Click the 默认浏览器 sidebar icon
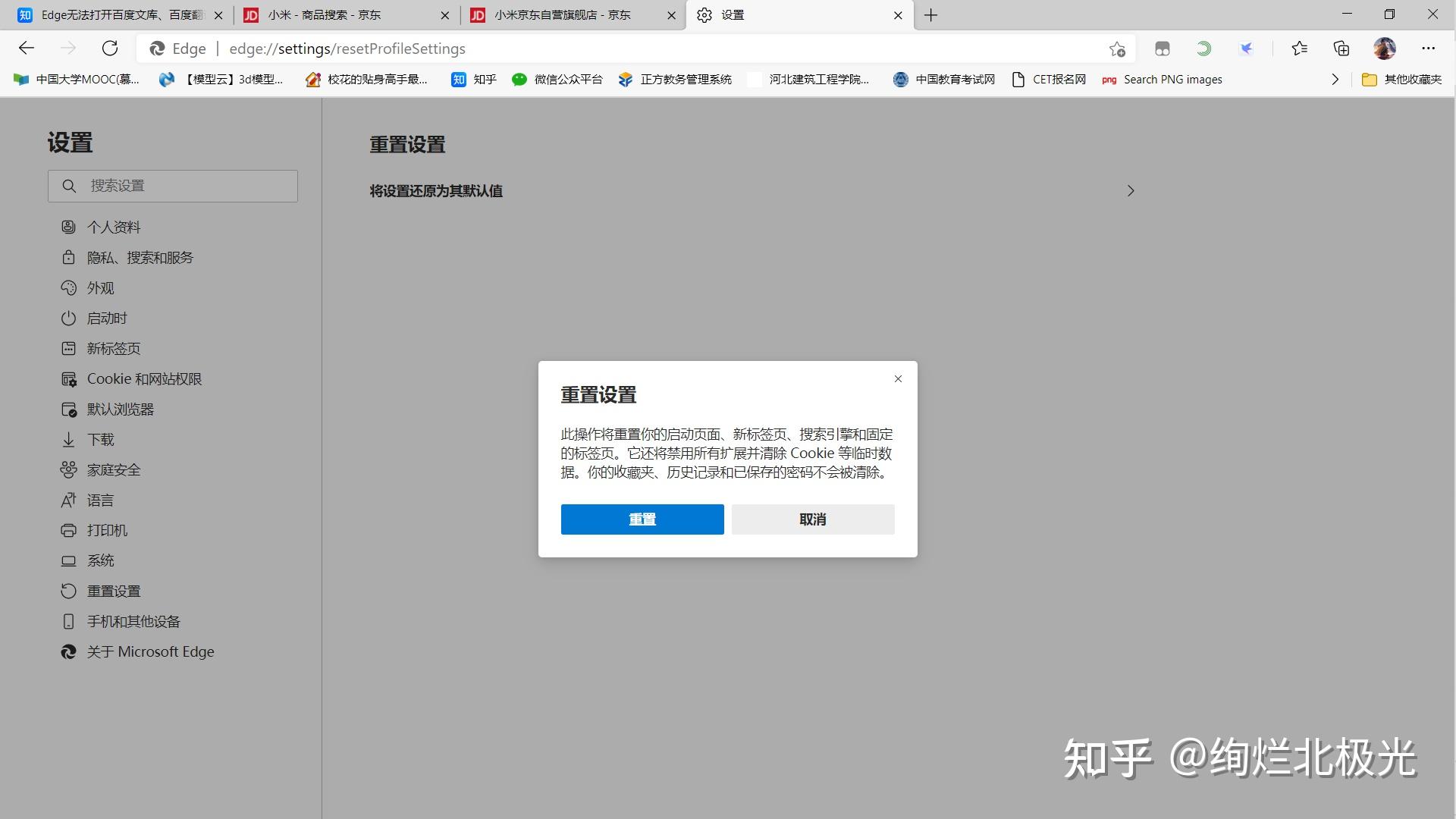The width and height of the screenshot is (1456, 819). pyautogui.click(x=68, y=409)
